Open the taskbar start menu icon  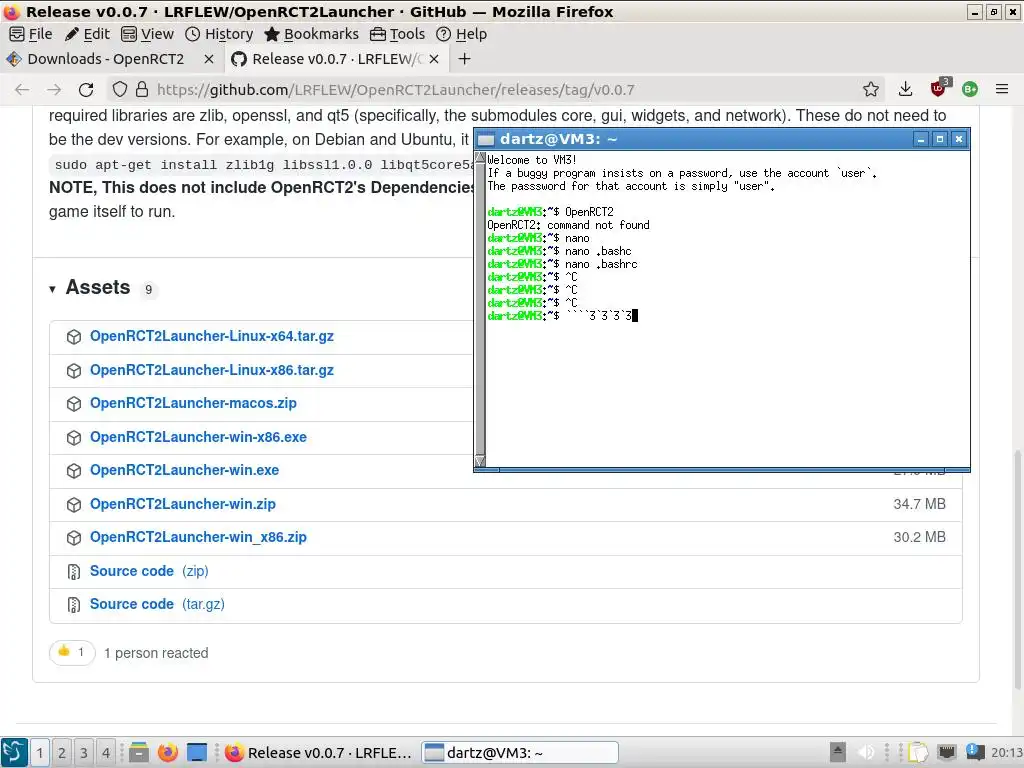[x=14, y=752]
